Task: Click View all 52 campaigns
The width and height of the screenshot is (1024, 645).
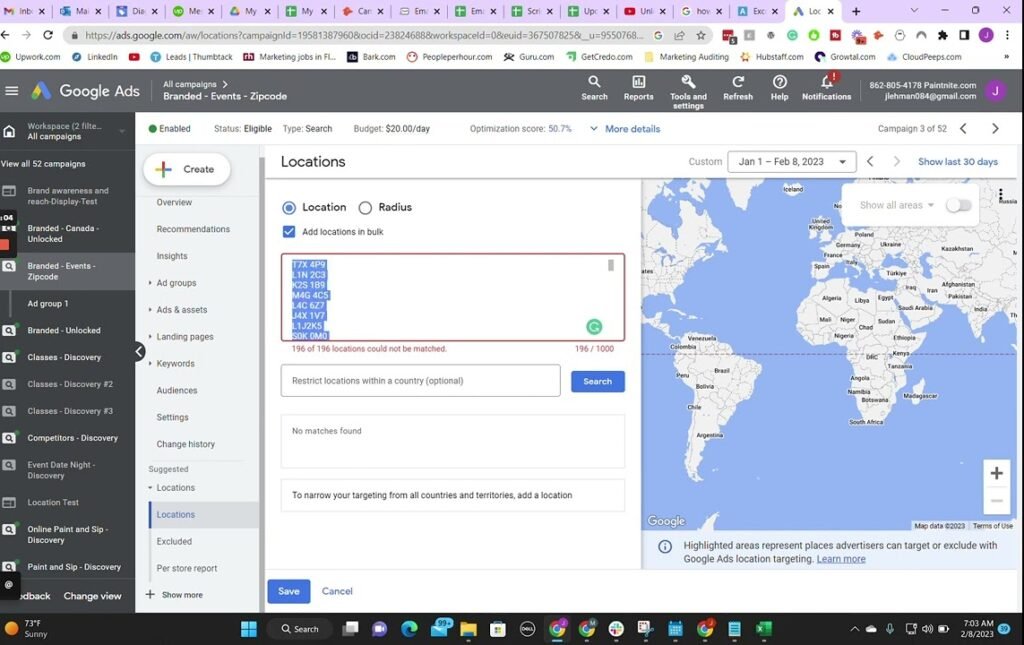Action: click(x=43, y=164)
